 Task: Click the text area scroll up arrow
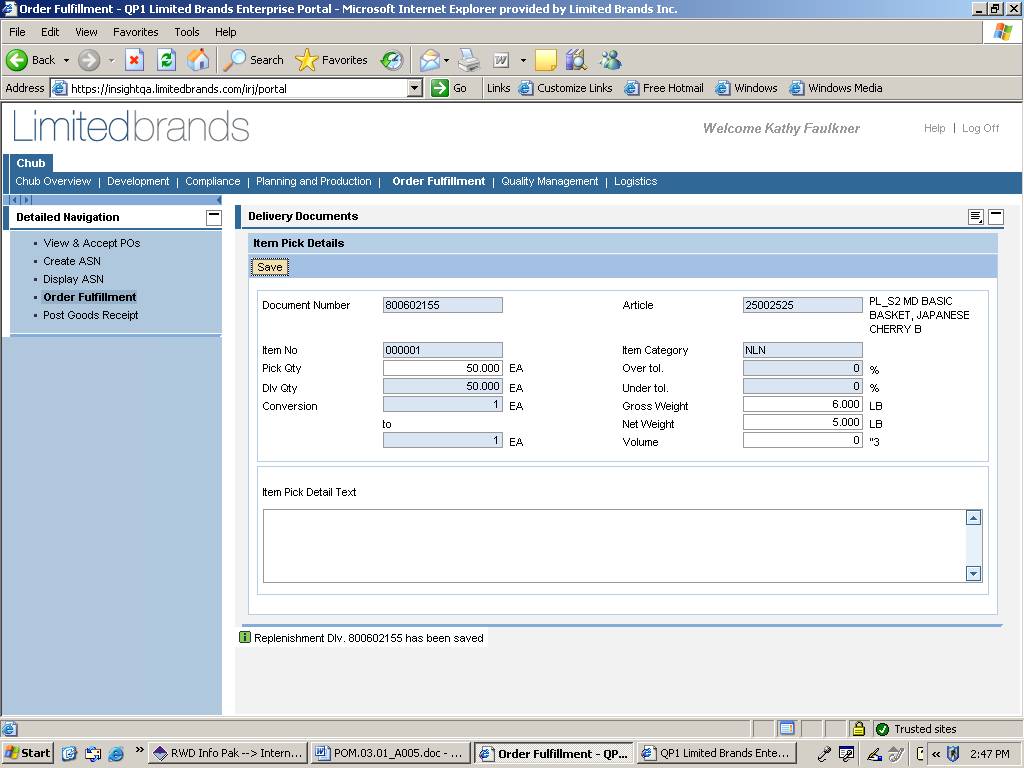973,518
